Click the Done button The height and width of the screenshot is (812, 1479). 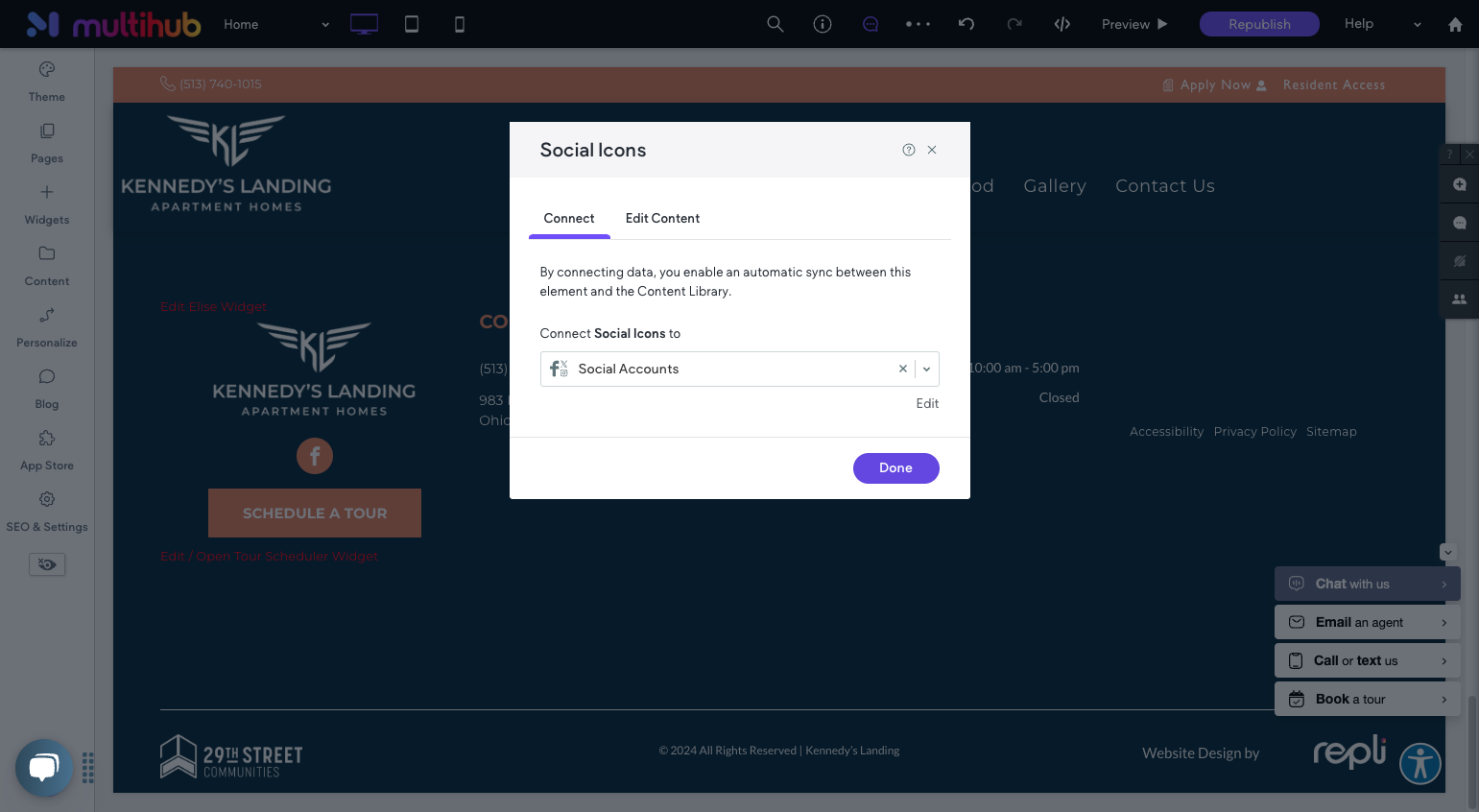895,468
